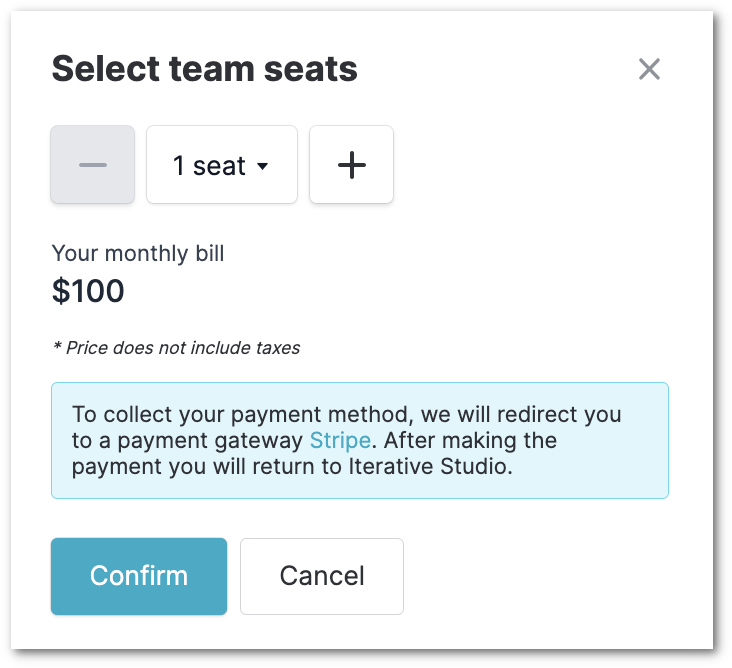Open the 1 seat dropdown
Image resolution: width=732 pixels, height=668 pixels.
click(222, 164)
